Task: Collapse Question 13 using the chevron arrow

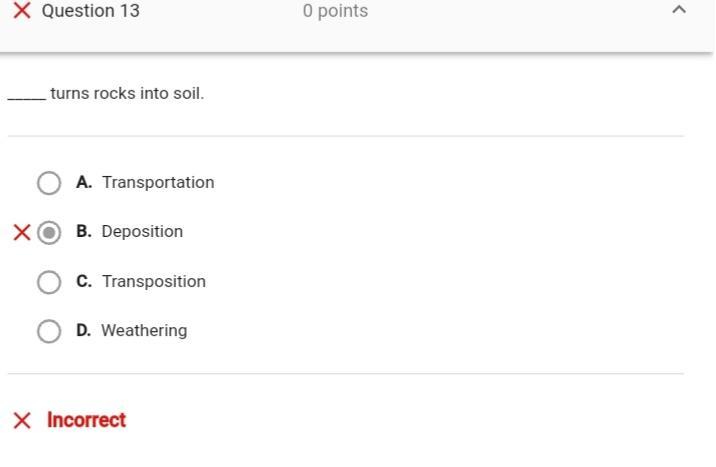Action: (x=679, y=11)
